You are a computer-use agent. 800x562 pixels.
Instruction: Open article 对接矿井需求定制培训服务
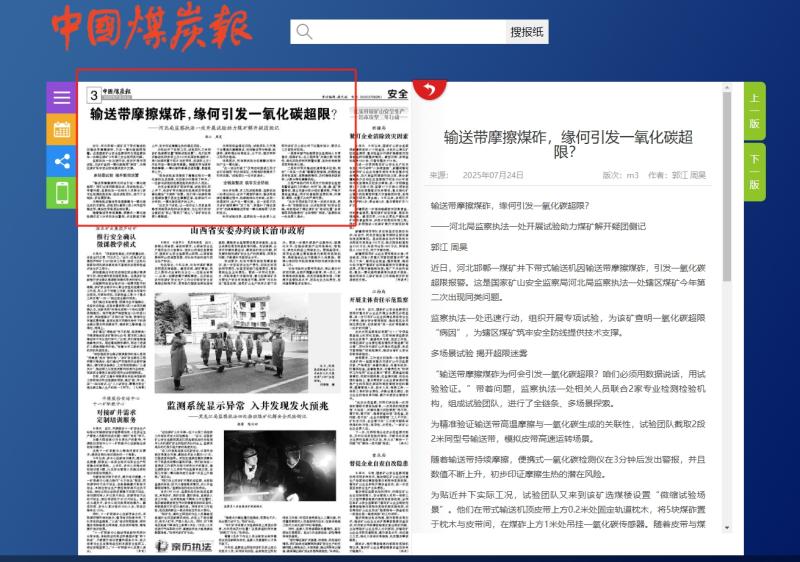pos(116,416)
